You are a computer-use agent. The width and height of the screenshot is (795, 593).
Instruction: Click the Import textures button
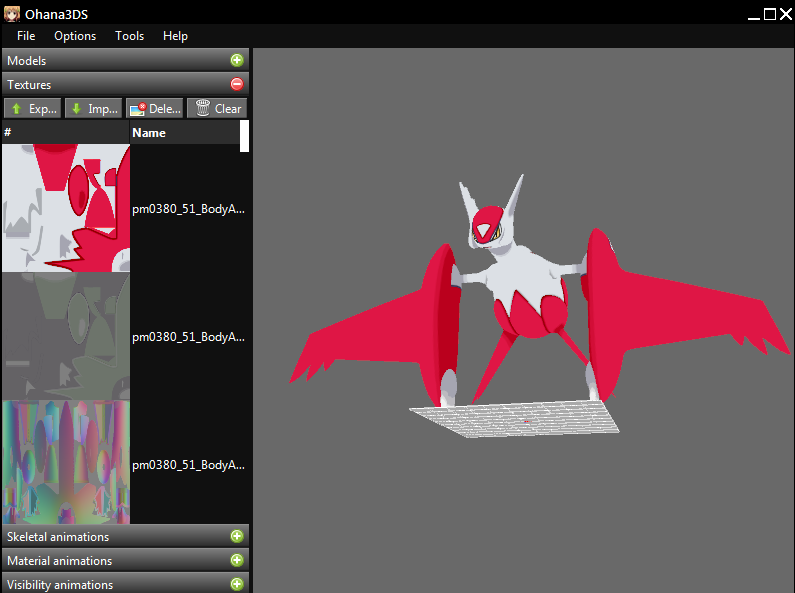(x=93, y=108)
